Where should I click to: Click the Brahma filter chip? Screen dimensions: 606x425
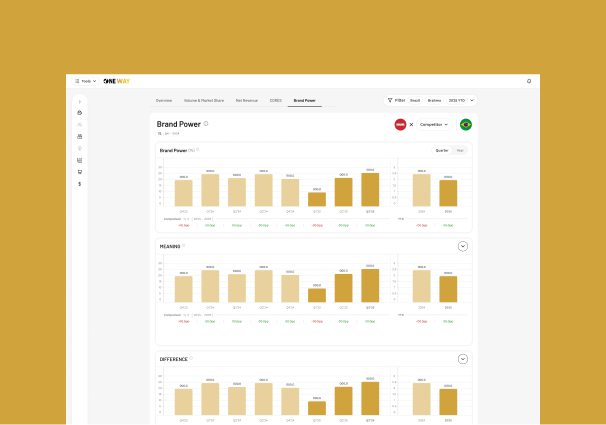434,100
